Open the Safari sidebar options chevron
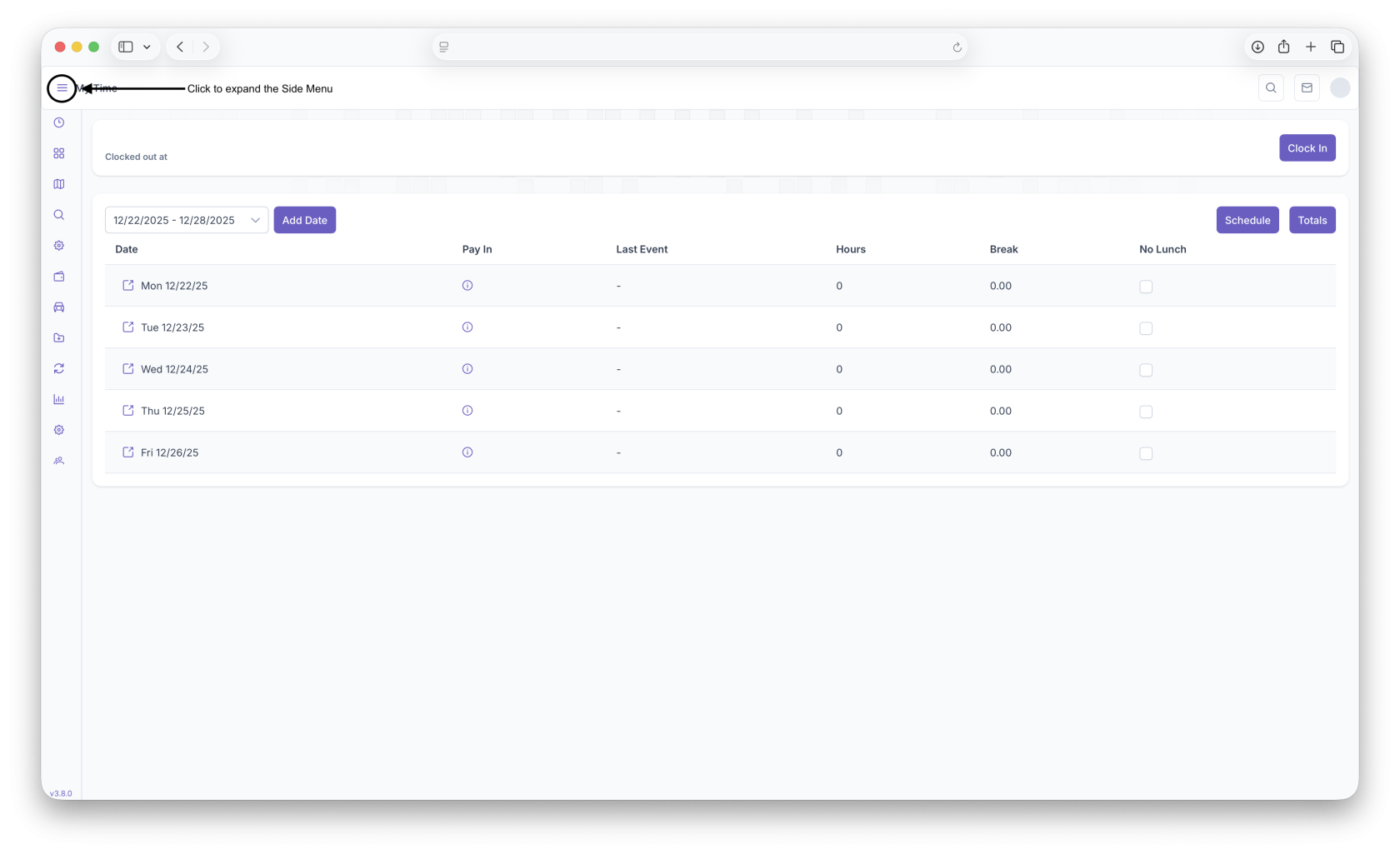The width and height of the screenshot is (1400, 854). pos(147,47)
